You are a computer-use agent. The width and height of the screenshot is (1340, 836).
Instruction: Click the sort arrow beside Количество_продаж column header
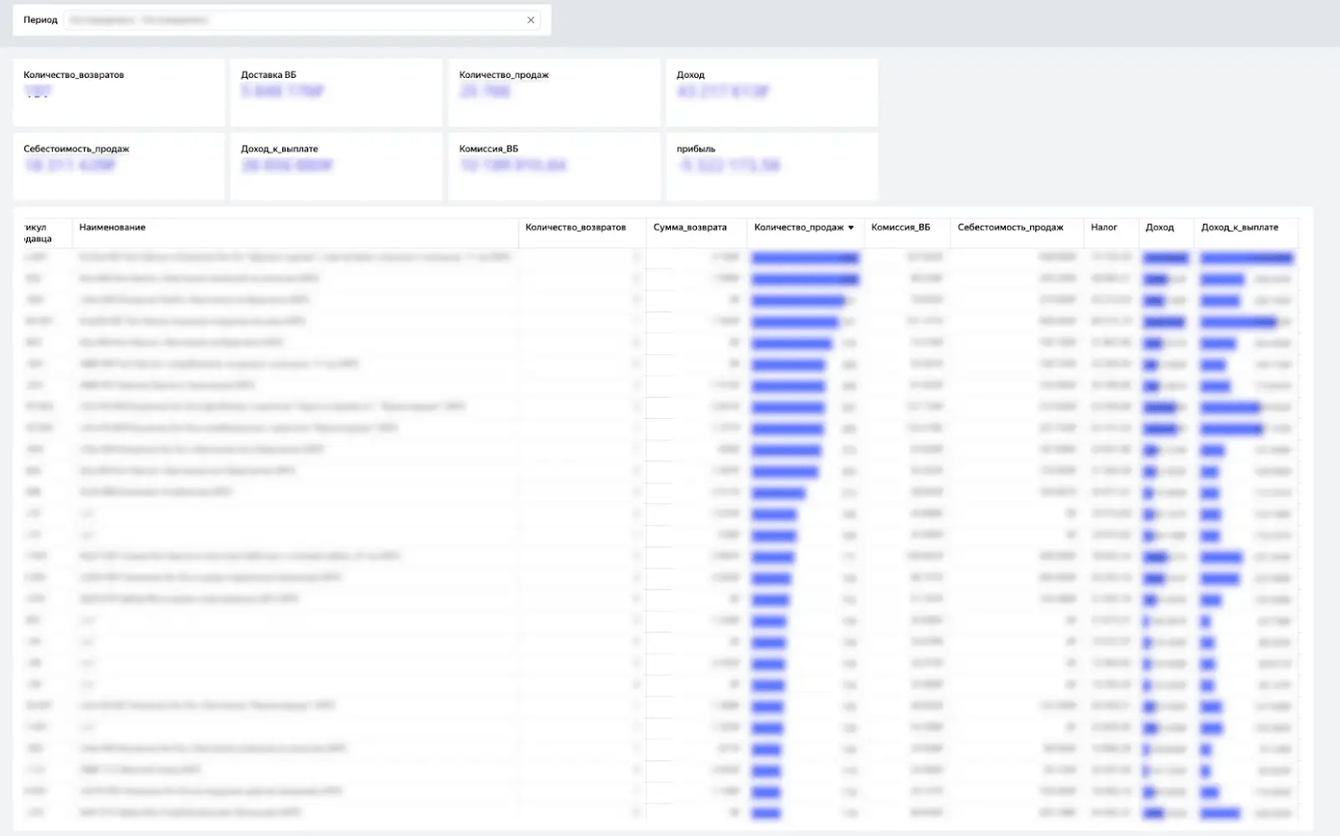(851, 228)
